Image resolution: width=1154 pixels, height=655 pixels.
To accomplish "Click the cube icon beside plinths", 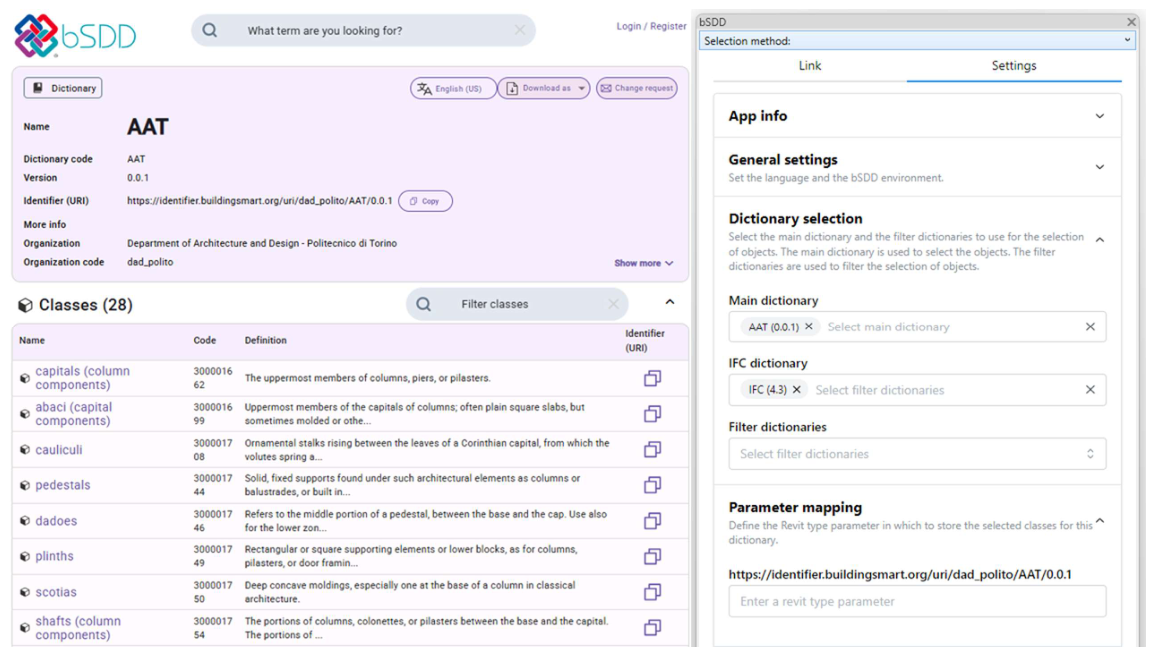I will (x=24, y=556).
